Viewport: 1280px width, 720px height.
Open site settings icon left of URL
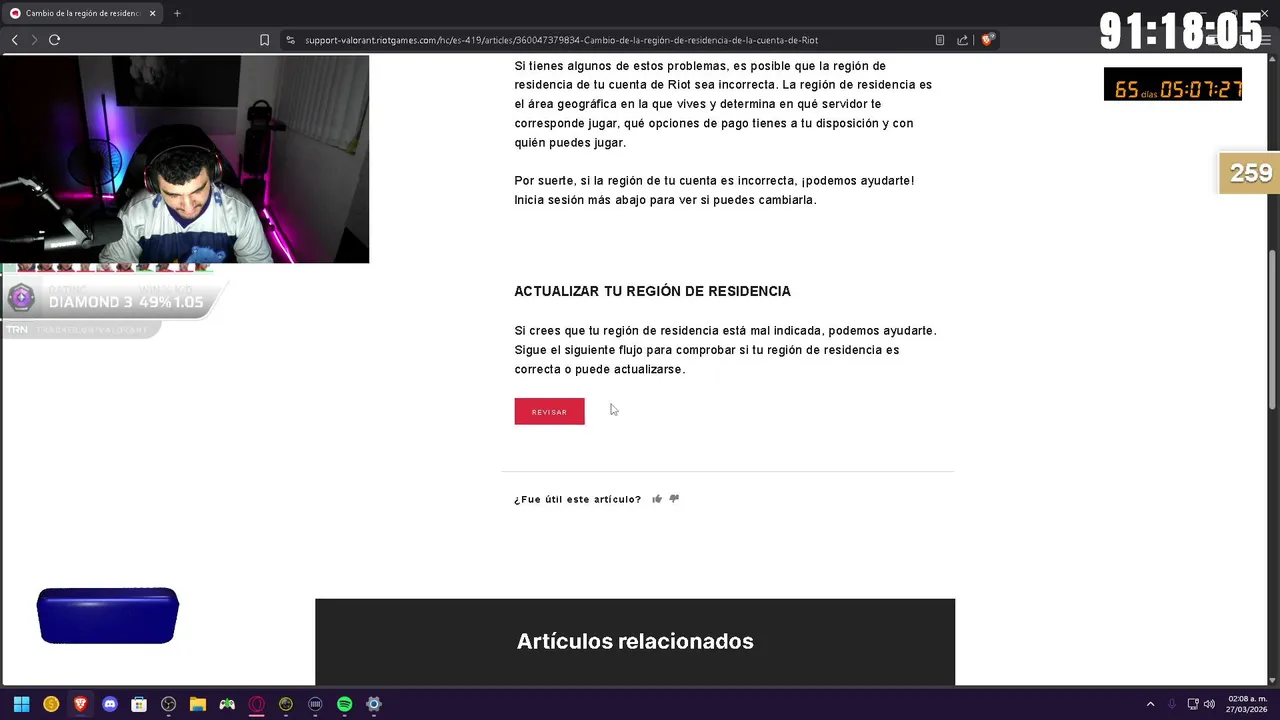[x=290, y=40]
